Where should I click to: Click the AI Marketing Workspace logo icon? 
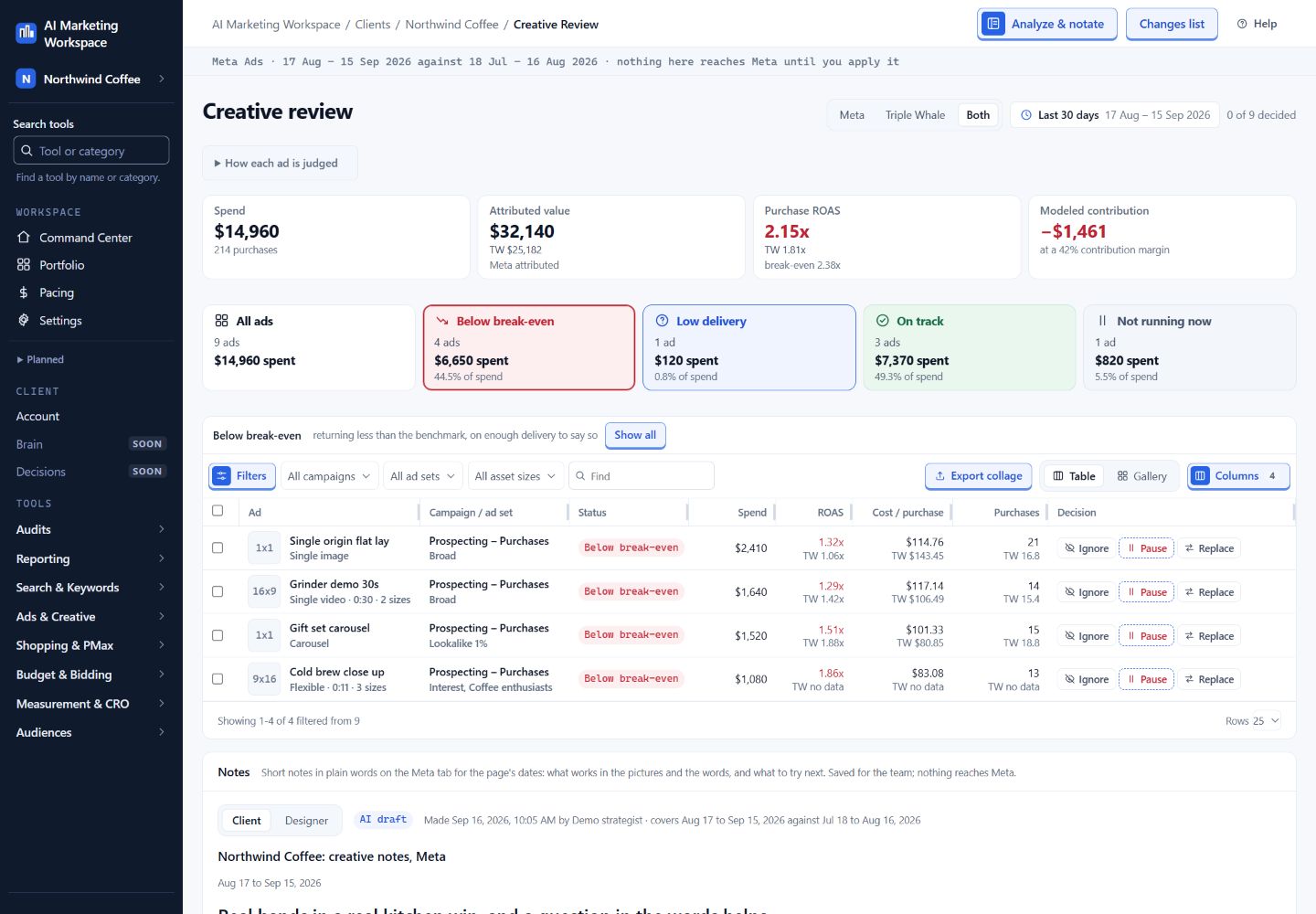click(27, 34)
